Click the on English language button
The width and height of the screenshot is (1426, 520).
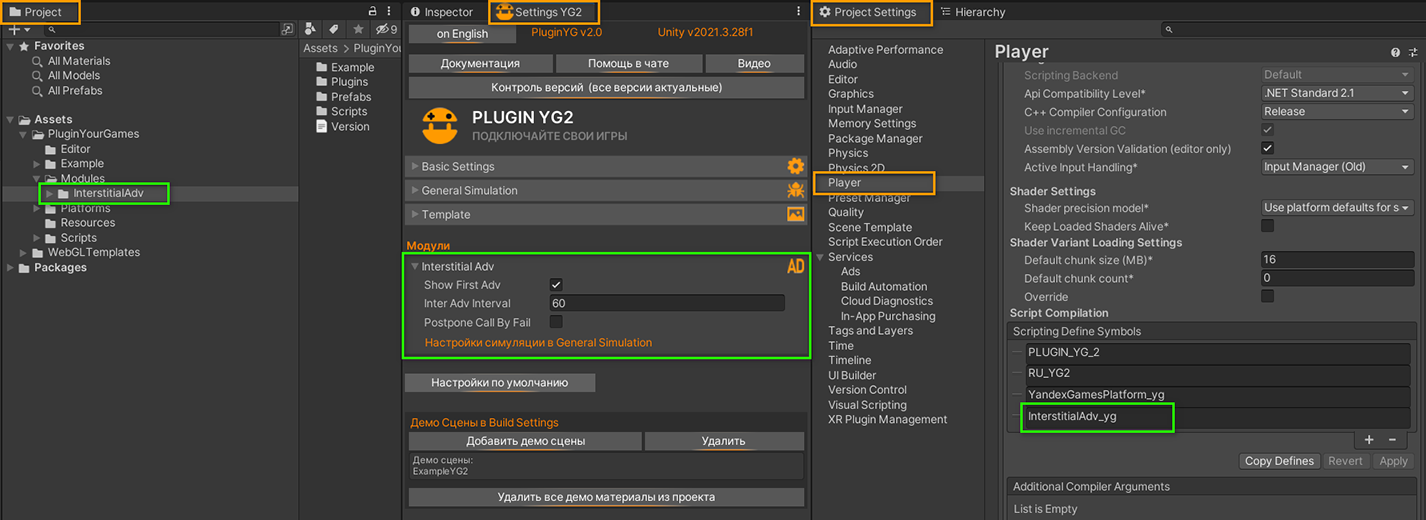click(x=462, y=33)
